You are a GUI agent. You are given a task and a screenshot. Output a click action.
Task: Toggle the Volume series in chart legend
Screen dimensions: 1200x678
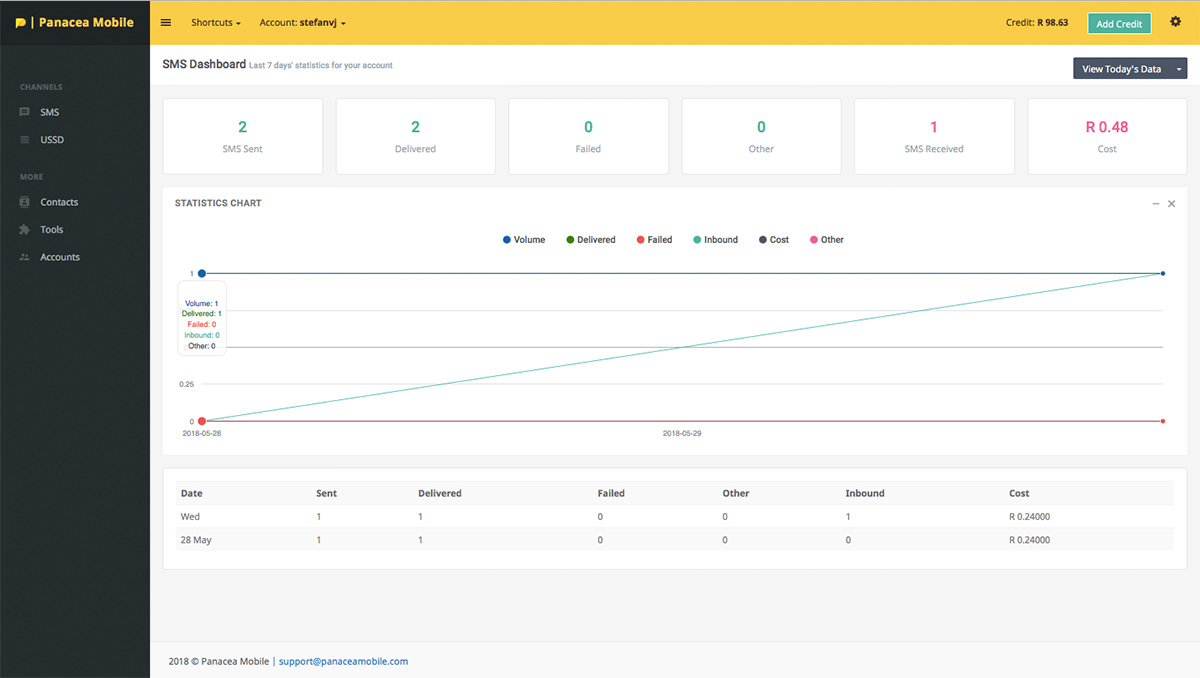click(524, 240)
